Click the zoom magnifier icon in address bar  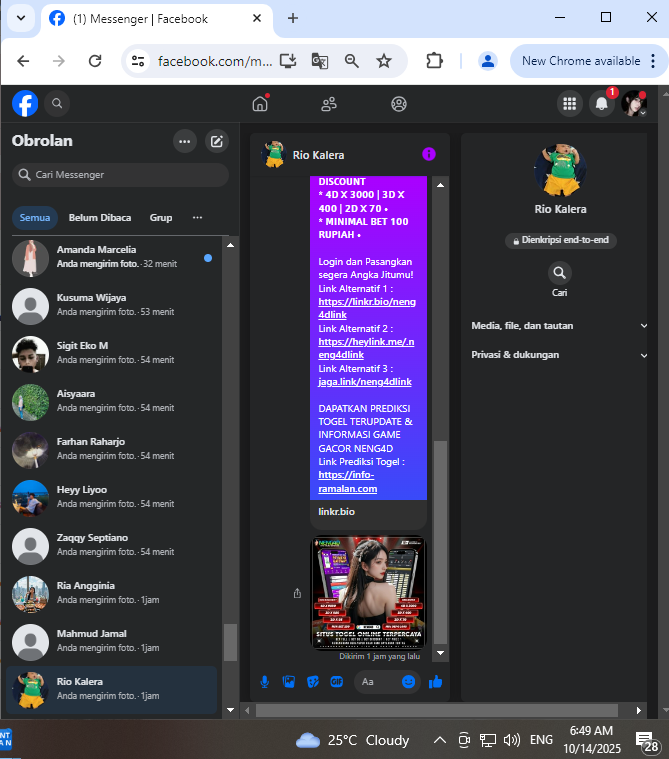coord(351,61)
